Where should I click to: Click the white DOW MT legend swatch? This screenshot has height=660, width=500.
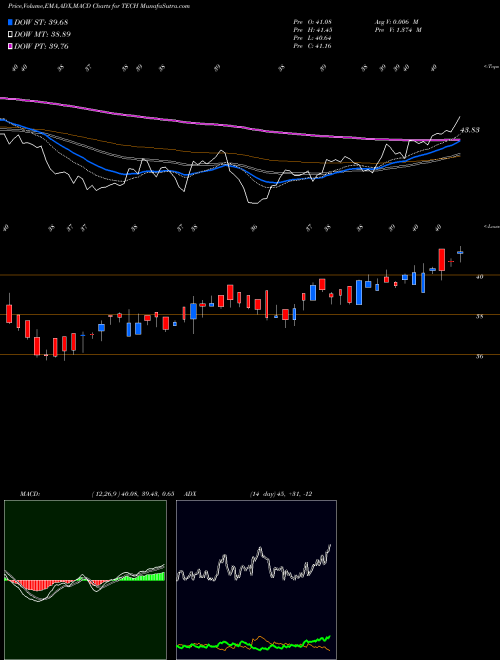pyautogui.click(x=10, y=34)
